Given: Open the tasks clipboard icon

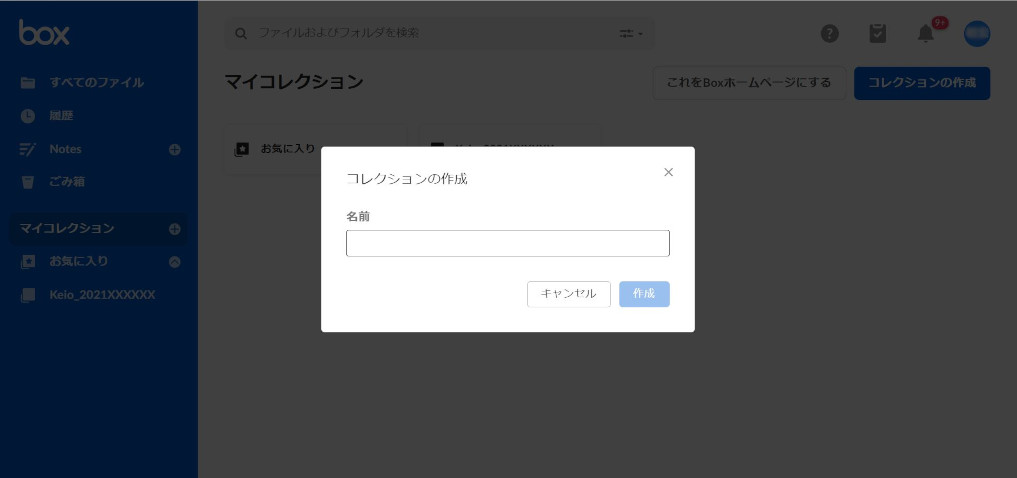Looking at the screenshot, I should click(878, 33).
